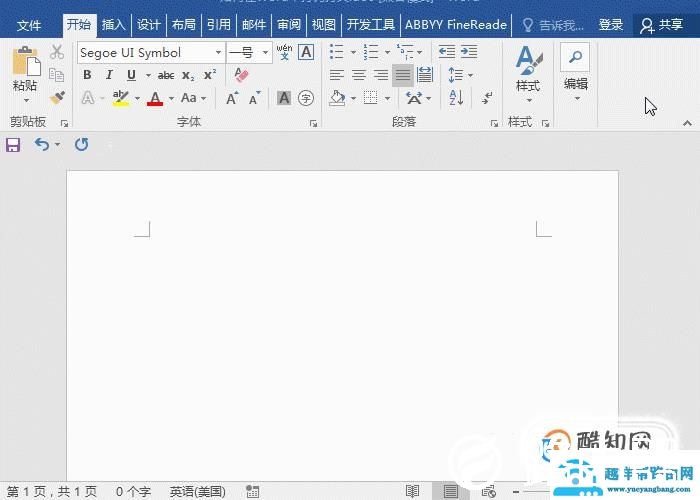Click the Tell Me search box
This screenshot has width=700, height=500.
pyautogui.click(x=554, y=25)
